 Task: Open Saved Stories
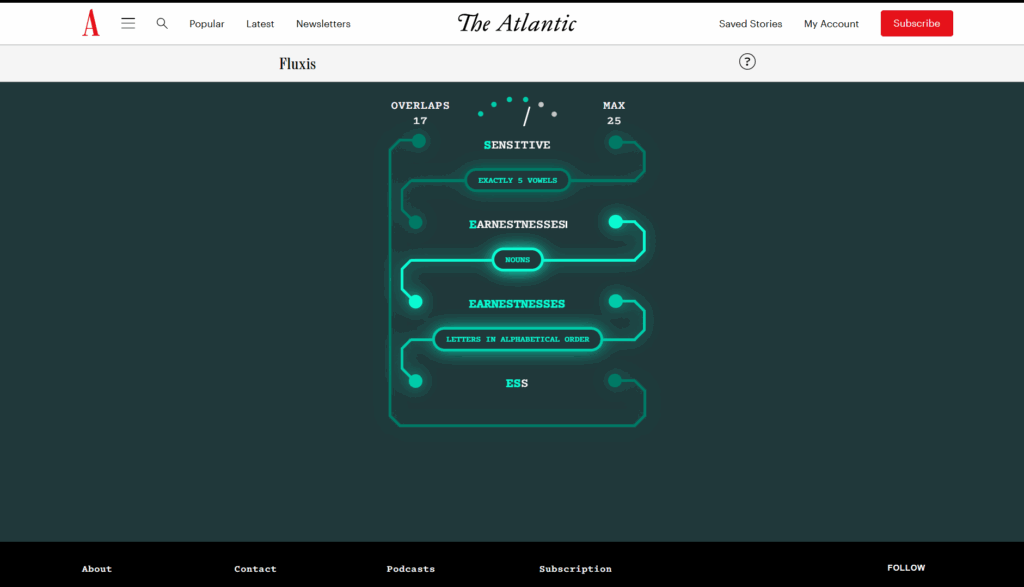coord(750,23)
